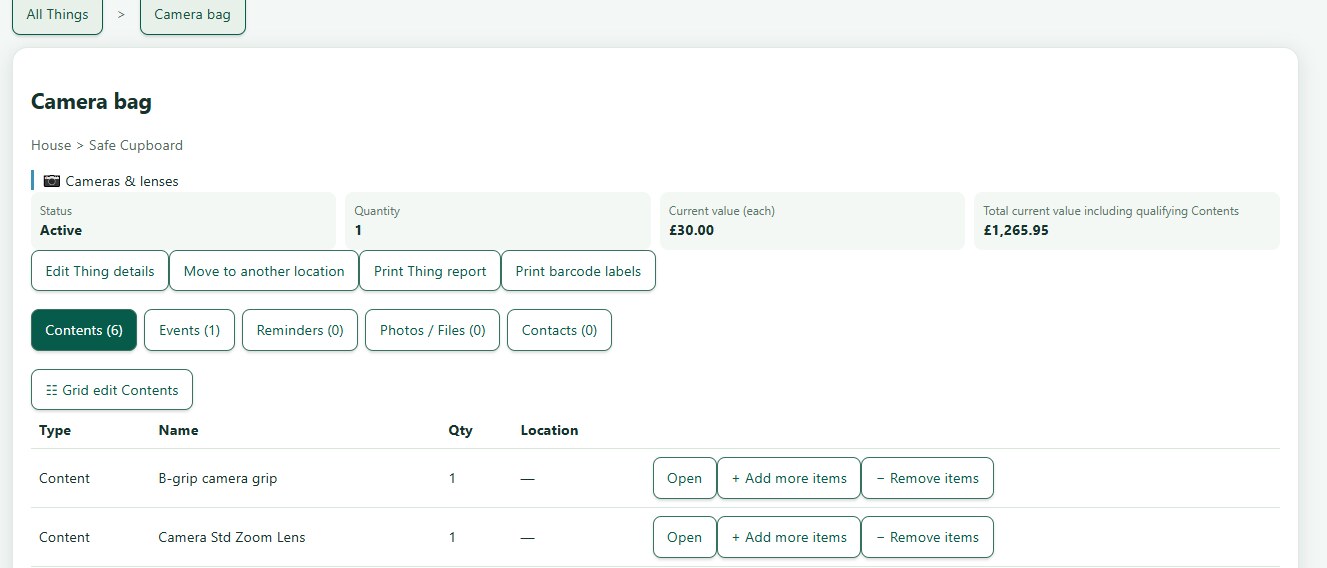Click the Qty column header
This screenshot has height=568, width=1327.
coord(461,430)
